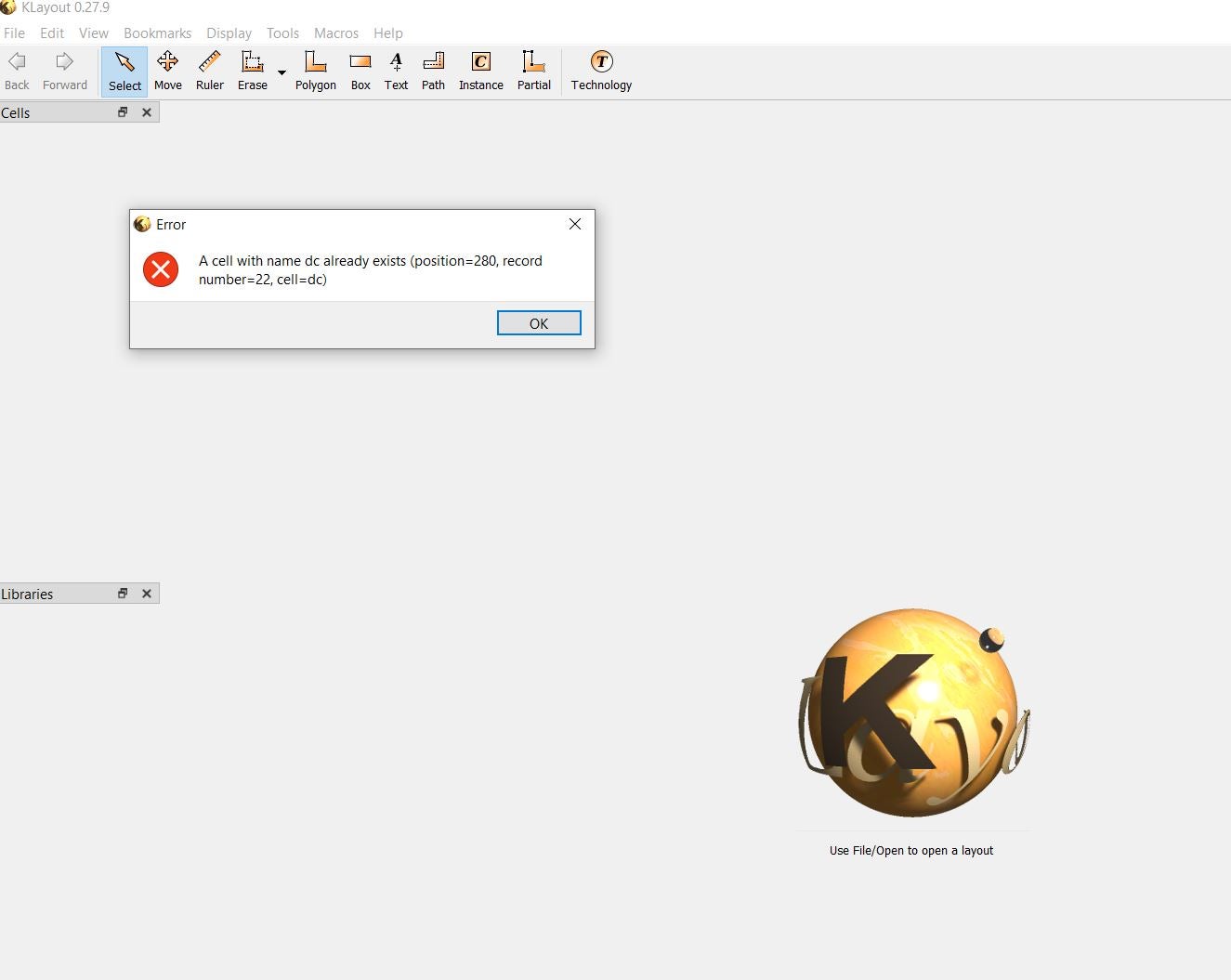Choose the Box drawing tool
Viewport: 1231px width, 980px height.
point(360,72)
